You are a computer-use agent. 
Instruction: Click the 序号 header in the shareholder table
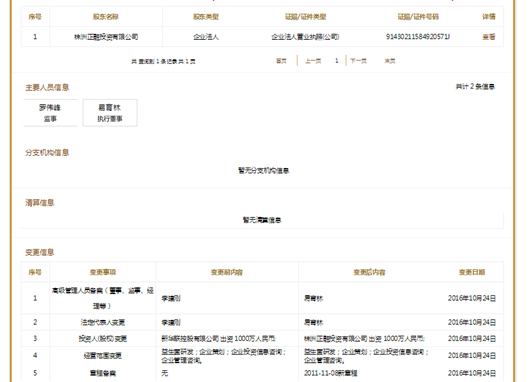35,17
